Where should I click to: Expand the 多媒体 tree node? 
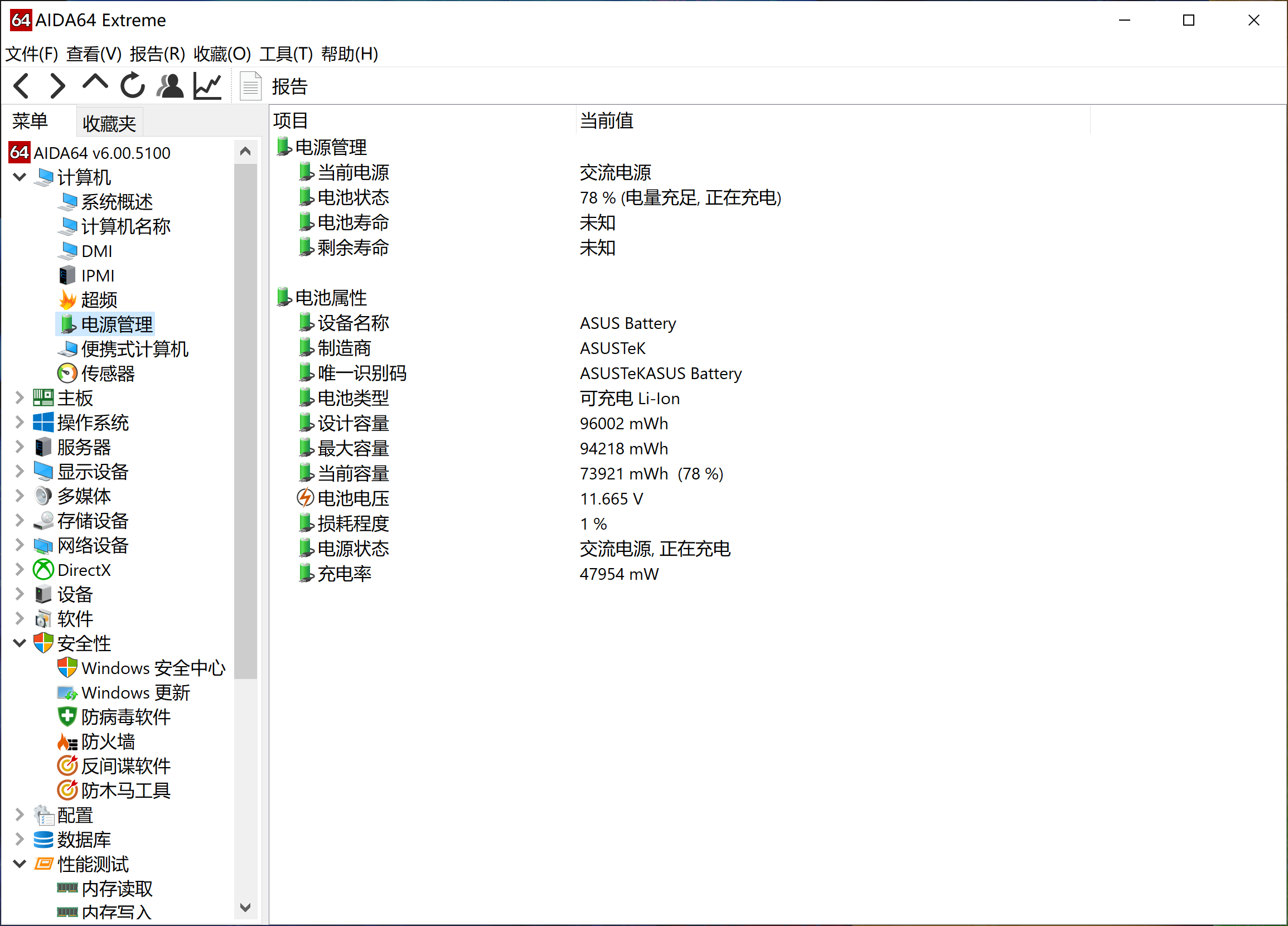point(20,496)
